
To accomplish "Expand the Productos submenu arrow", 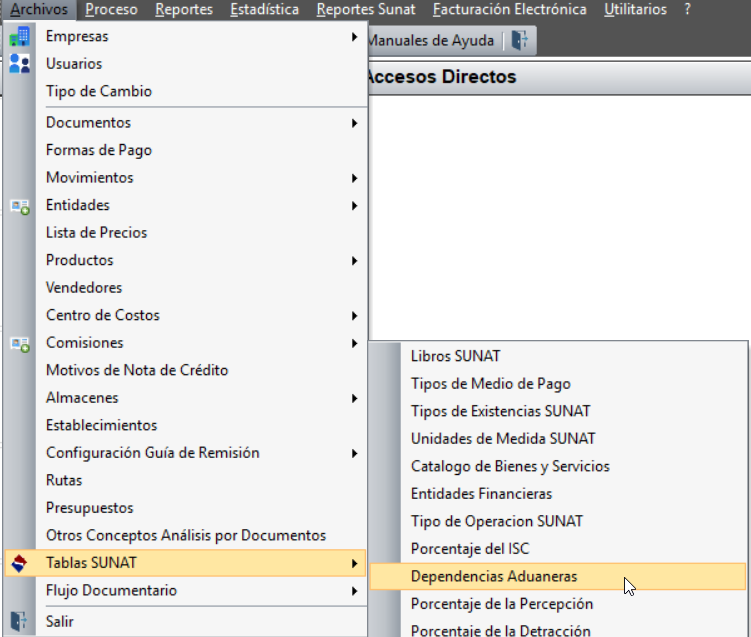I will point(354,261).
